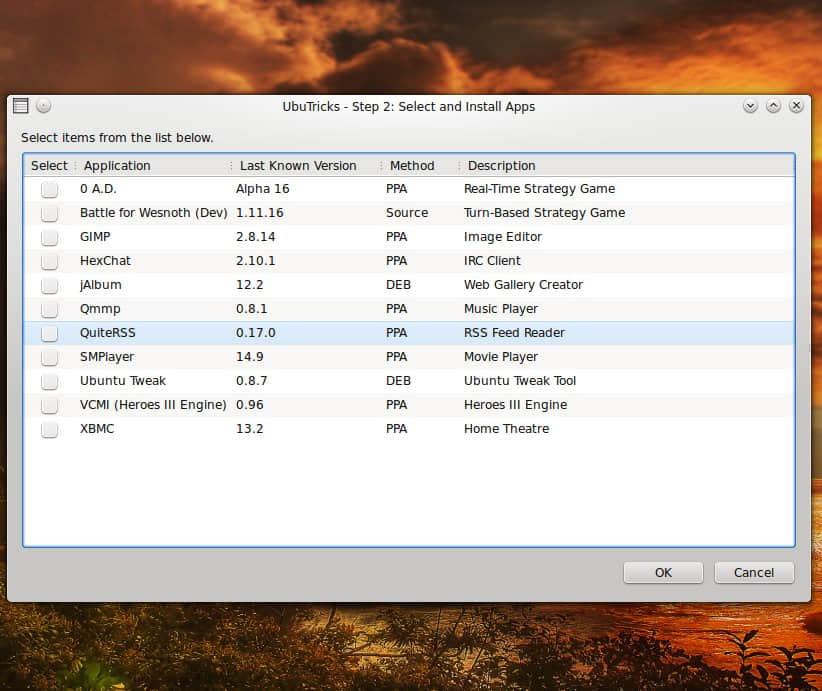Toggle the Qmmp checkbox

click(x=49, y=309)
